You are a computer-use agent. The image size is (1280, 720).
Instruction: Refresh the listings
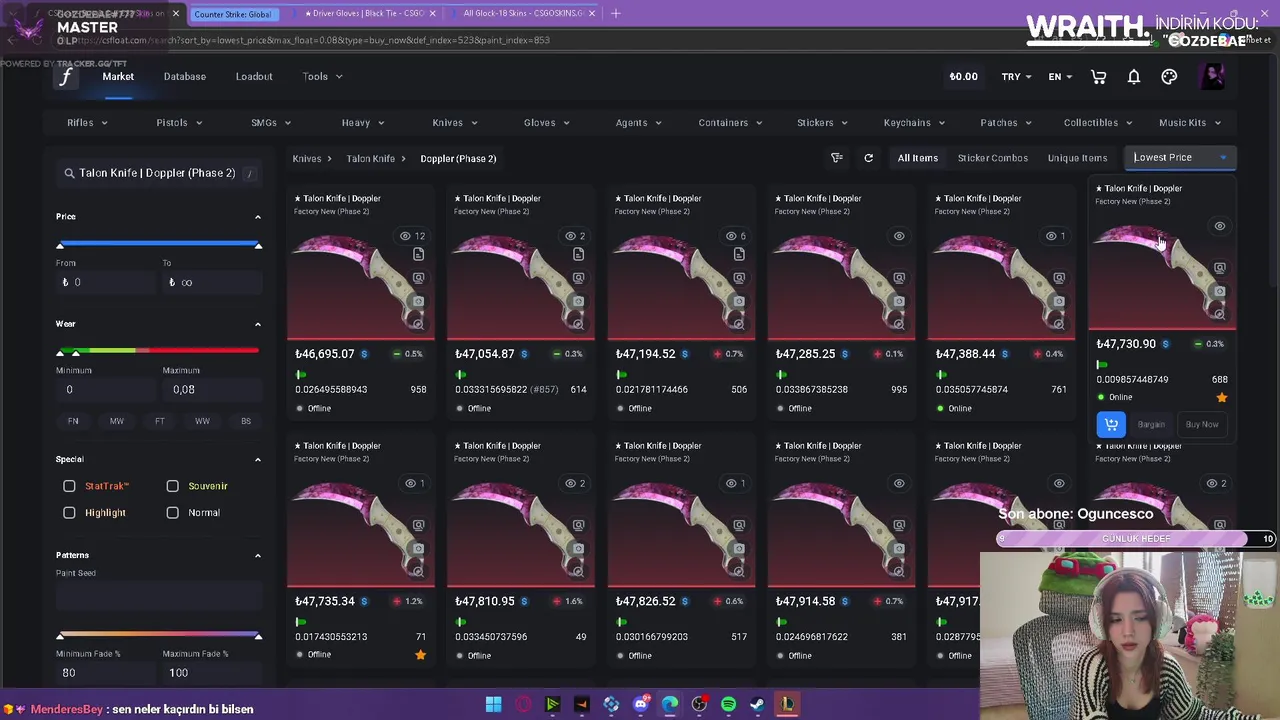point(868,158)
